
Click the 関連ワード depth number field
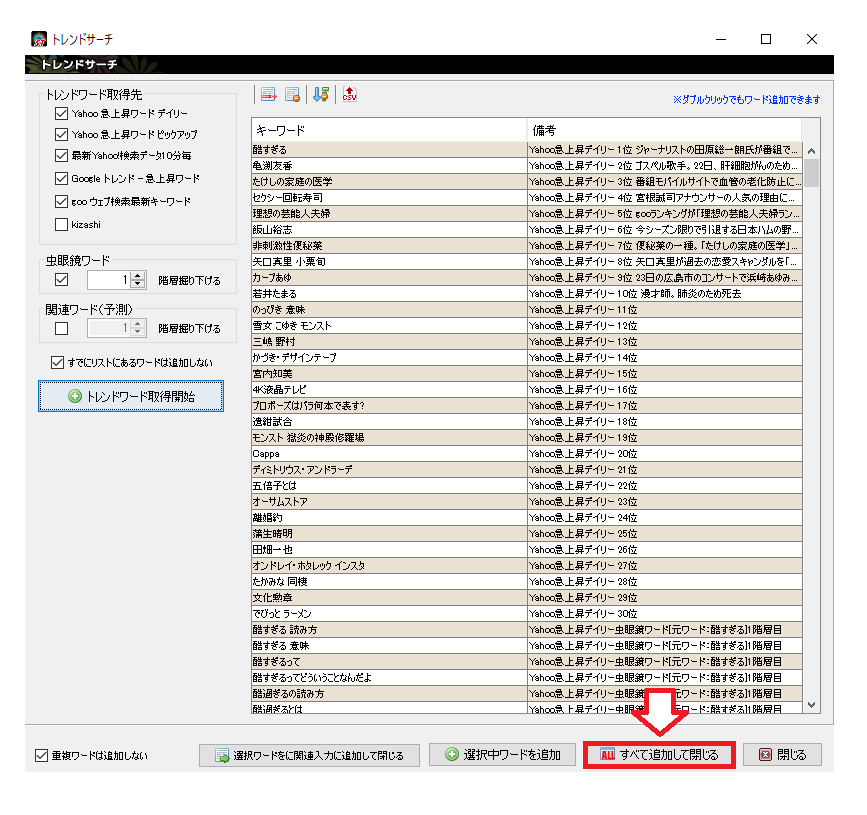(109, 328)
